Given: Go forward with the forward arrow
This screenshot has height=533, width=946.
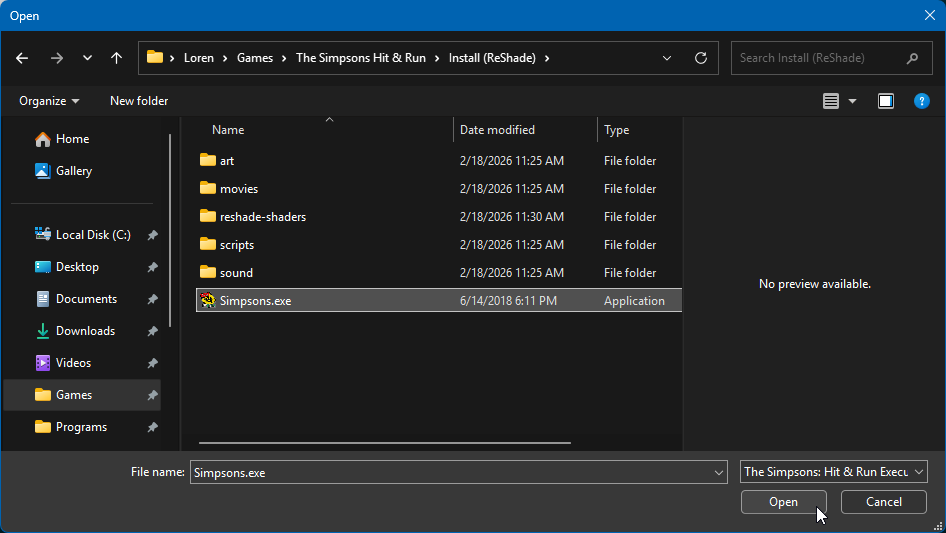Looking at the screenshot, I should [x=57, y=58].
